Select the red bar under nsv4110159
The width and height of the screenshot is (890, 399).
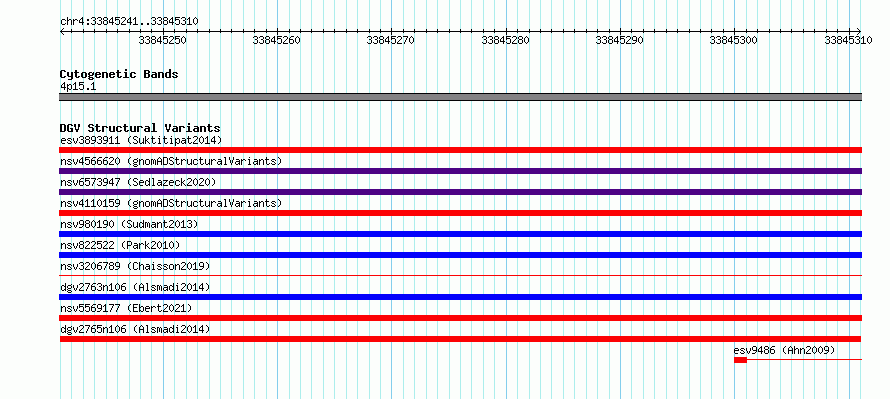coord(460,213)
